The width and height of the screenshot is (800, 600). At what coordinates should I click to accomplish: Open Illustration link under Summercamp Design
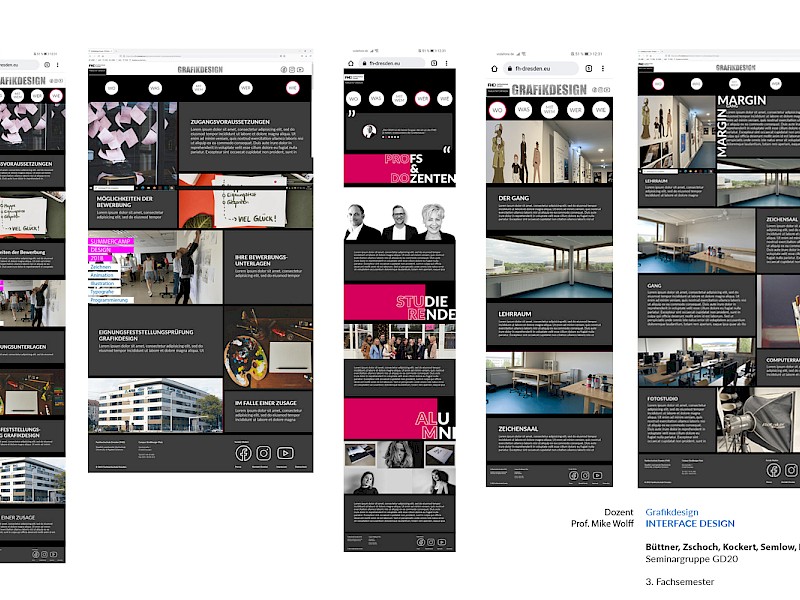point(103,283)
